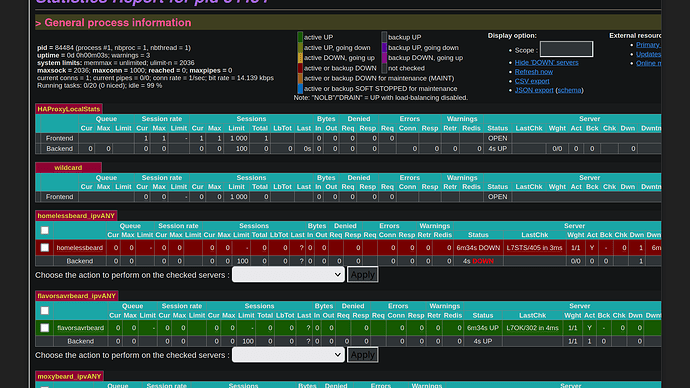Click Hide 'DOWN' servers link
This screenshot has width=690, height=388.
tap(547, 62)
